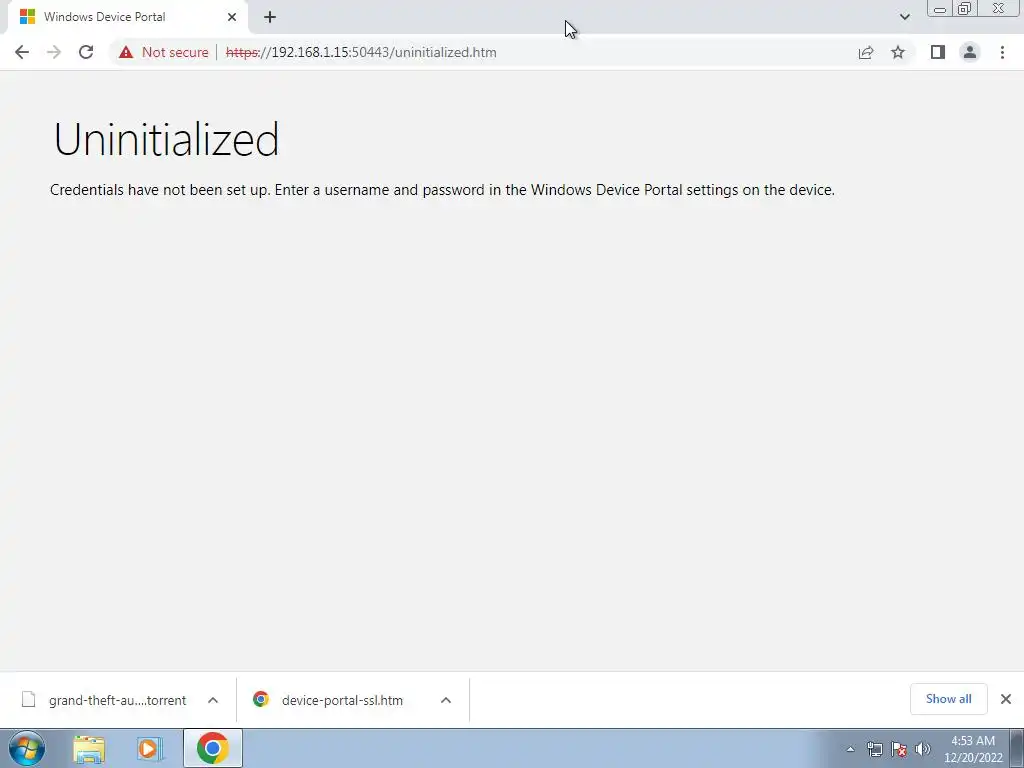Open the grand-theft-au....torrent download
This screenshot has height=768, width=1024.
(x=118, y=700)
